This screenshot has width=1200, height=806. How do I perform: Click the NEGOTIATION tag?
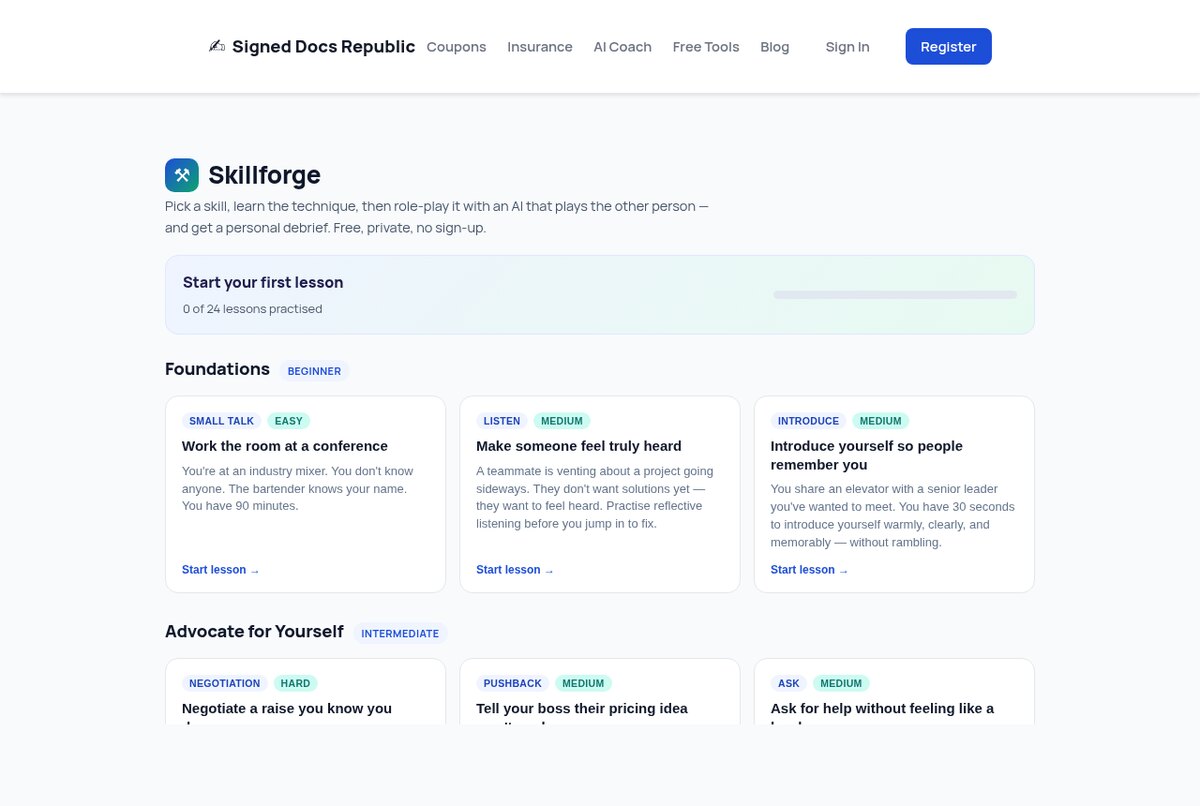[225, 683]
